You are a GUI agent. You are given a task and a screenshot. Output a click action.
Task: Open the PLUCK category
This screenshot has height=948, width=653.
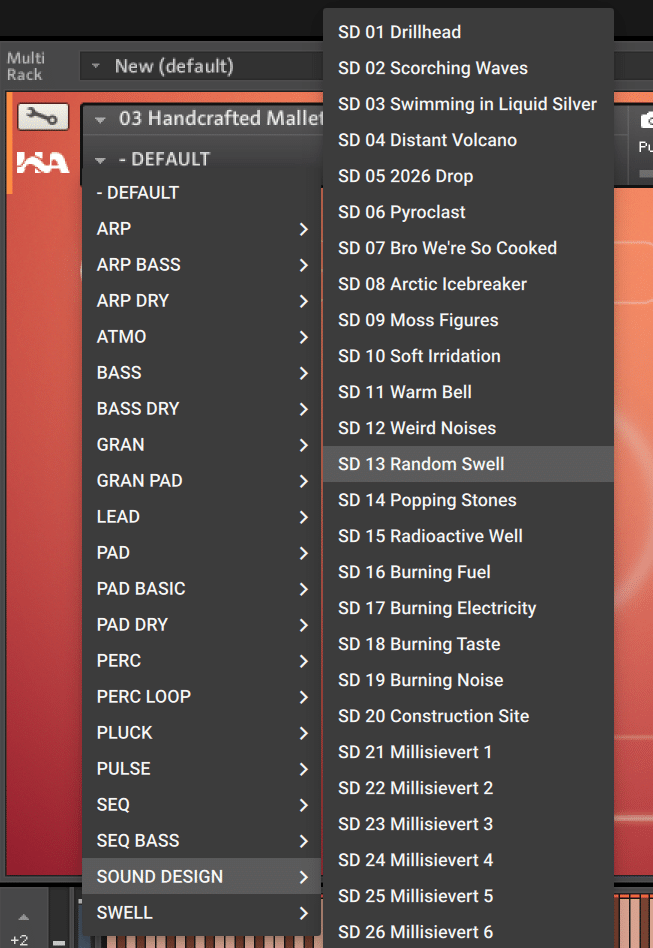point(201,733)
